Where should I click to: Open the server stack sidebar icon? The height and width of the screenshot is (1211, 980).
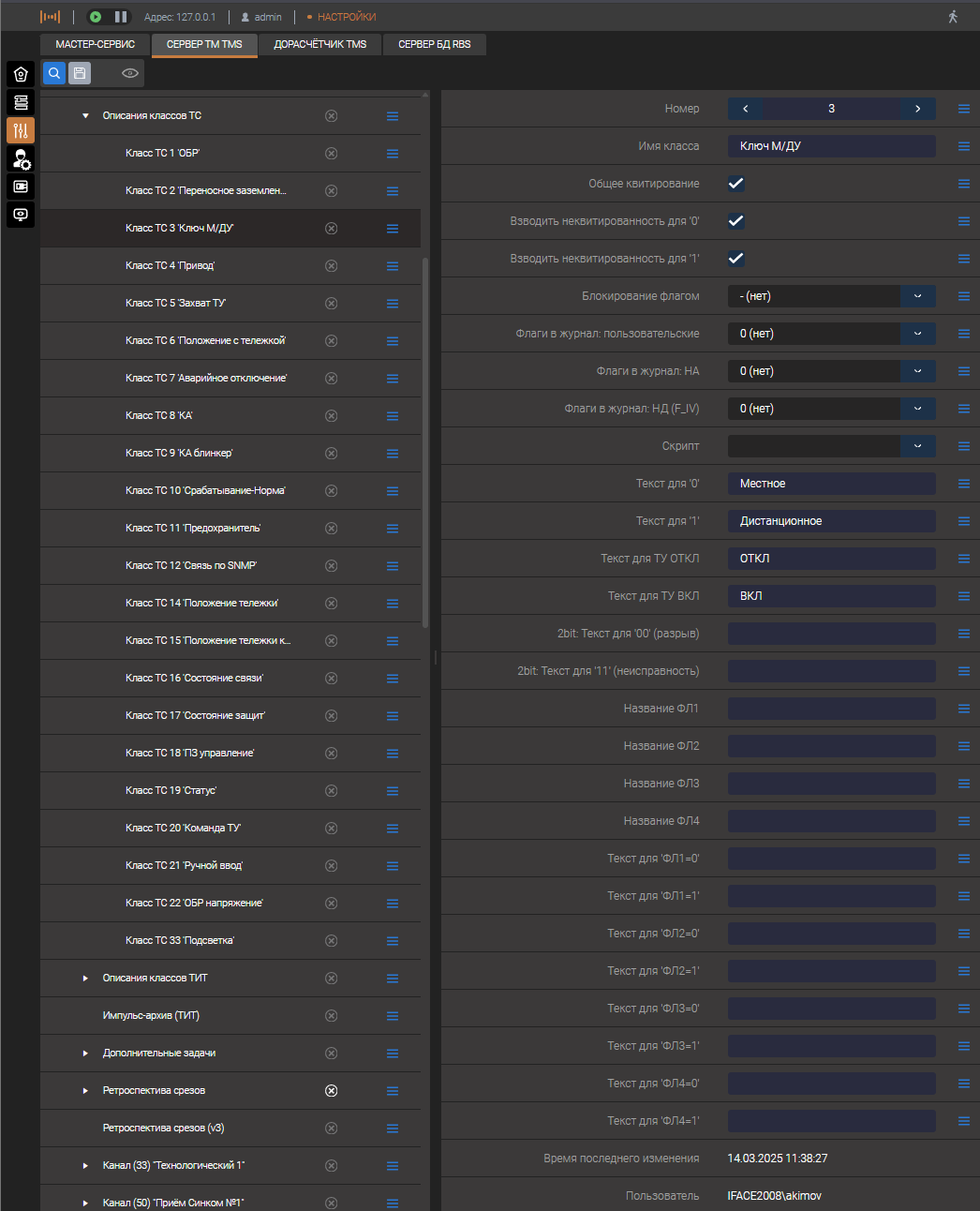coord(21,102)
